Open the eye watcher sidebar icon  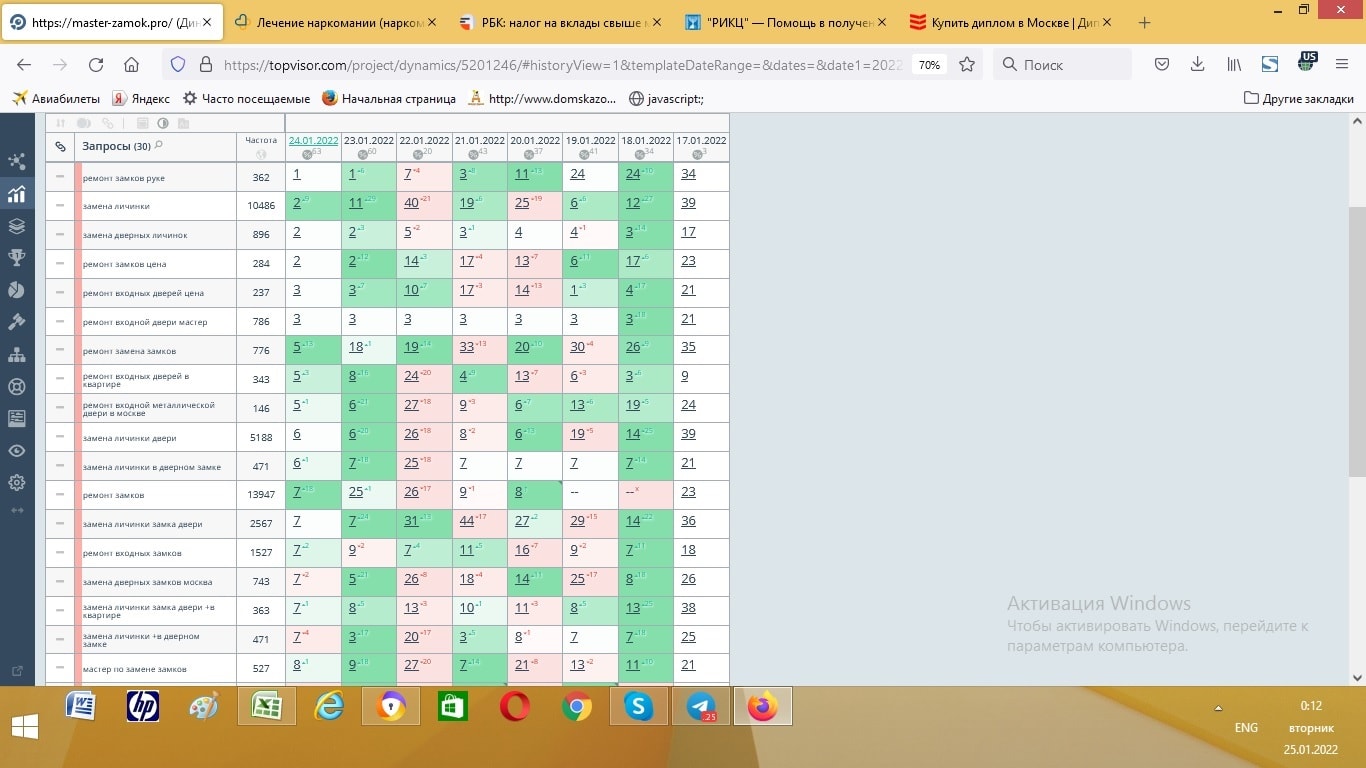coord(16,451)
